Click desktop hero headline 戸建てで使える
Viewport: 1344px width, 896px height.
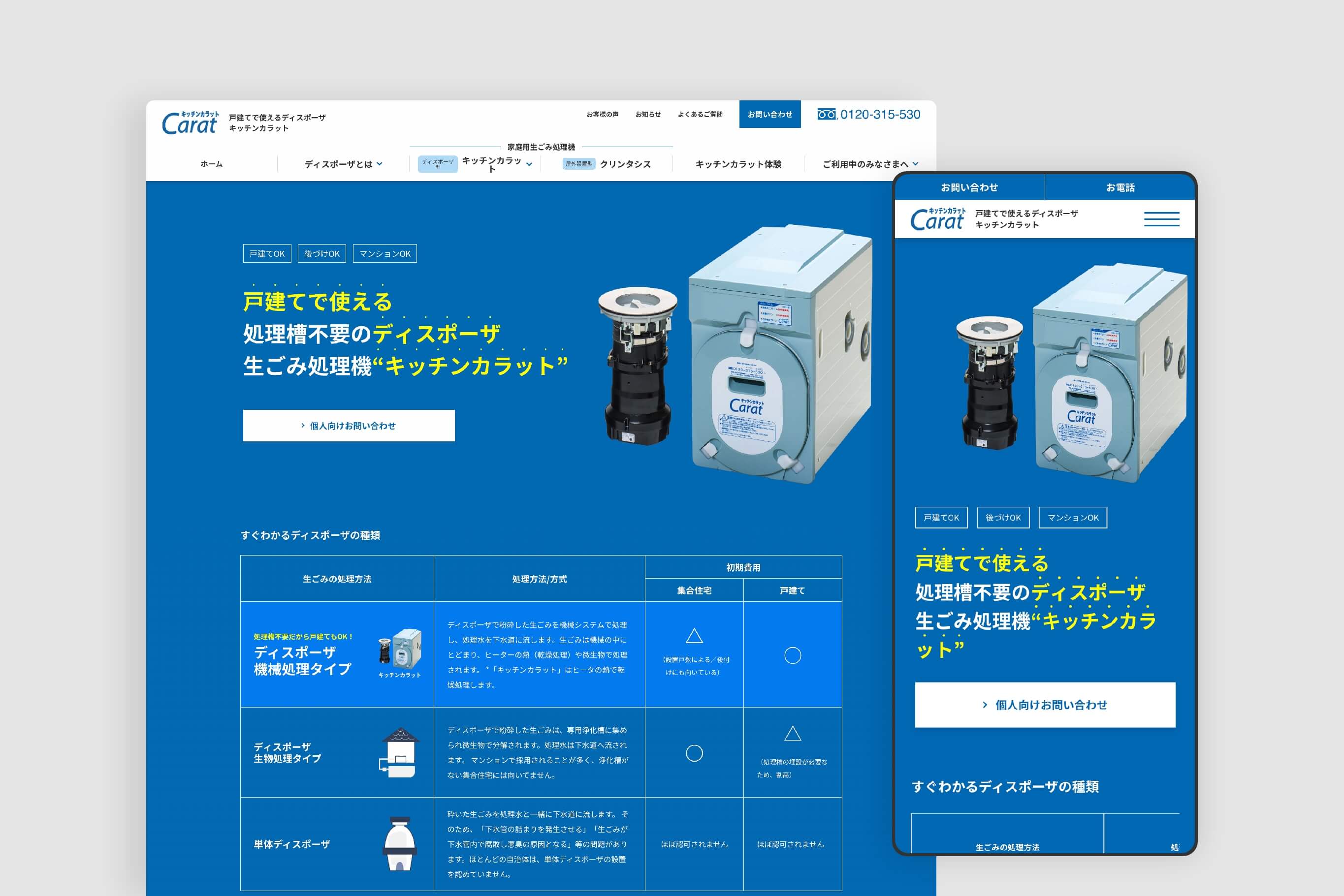[x=318, y=301]
